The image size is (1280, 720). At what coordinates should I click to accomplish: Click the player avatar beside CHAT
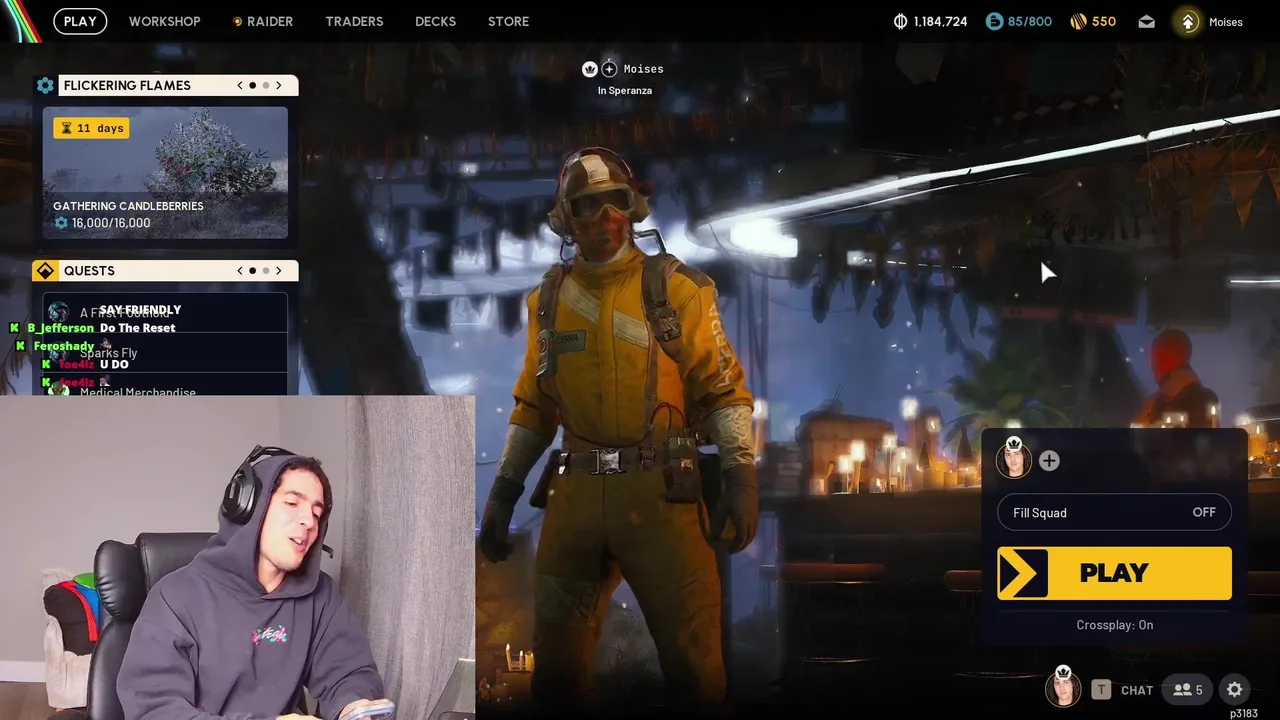1063,688
